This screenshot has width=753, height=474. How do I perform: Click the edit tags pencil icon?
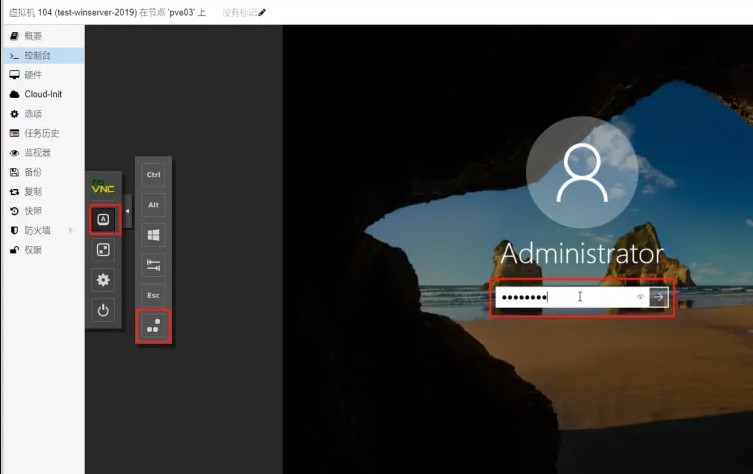[x=262, y=12]
